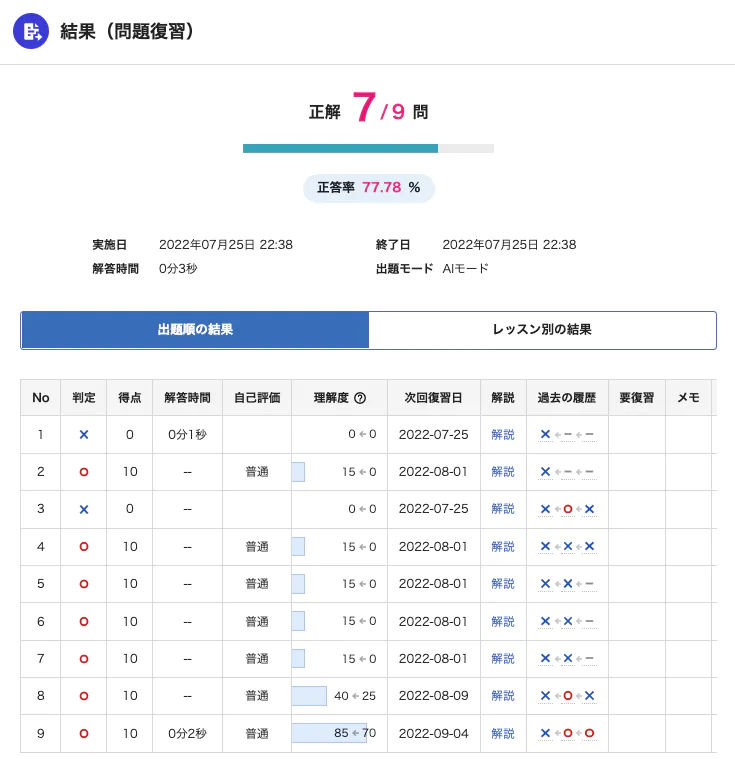Click the 普通 self-evaluation in row 2
735x759 pixels.
pos(257,472)
